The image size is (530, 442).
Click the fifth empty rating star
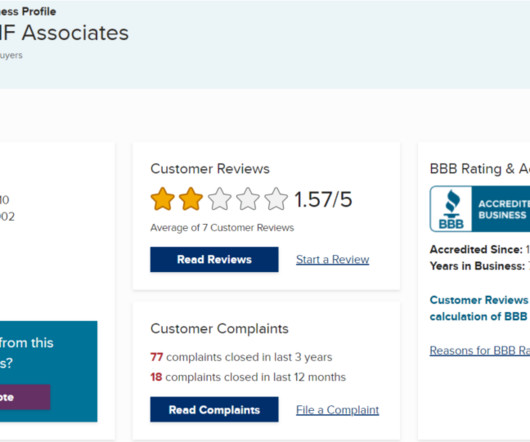[276, 199]
